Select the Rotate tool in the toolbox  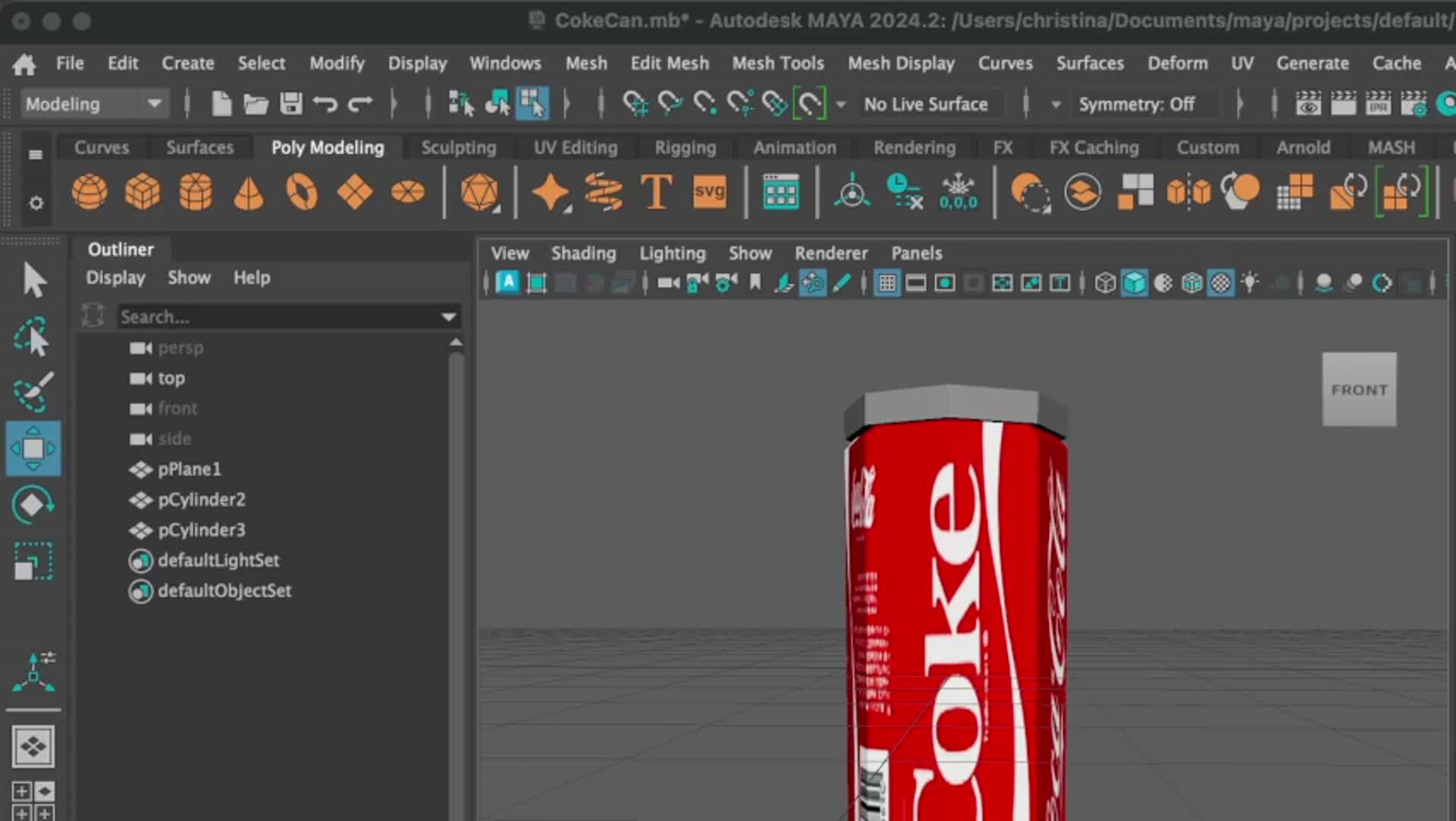[33, 503]
